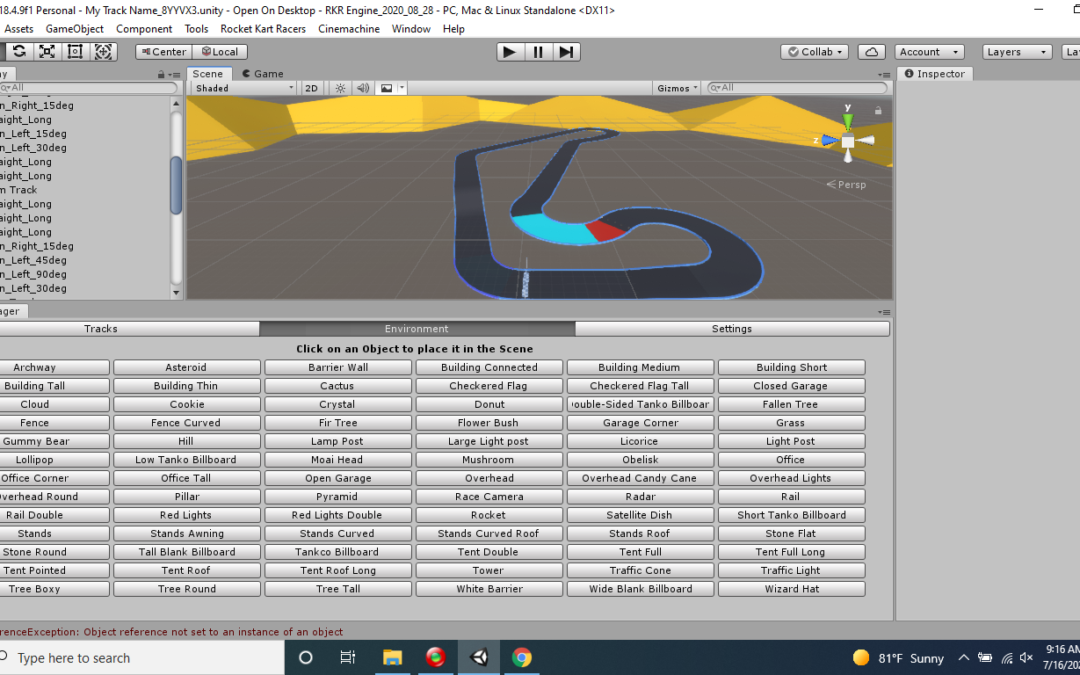Switch to the Game tab
Screen dimensions: 1080x675
(x=262, y=74)
